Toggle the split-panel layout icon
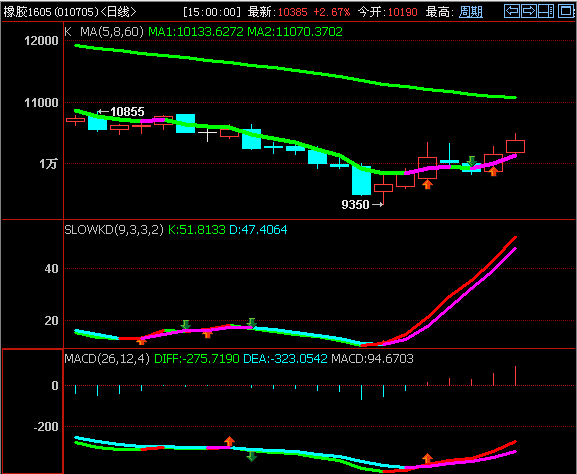The height and width of the screenshot is (474, 577). tap(546, 11)
